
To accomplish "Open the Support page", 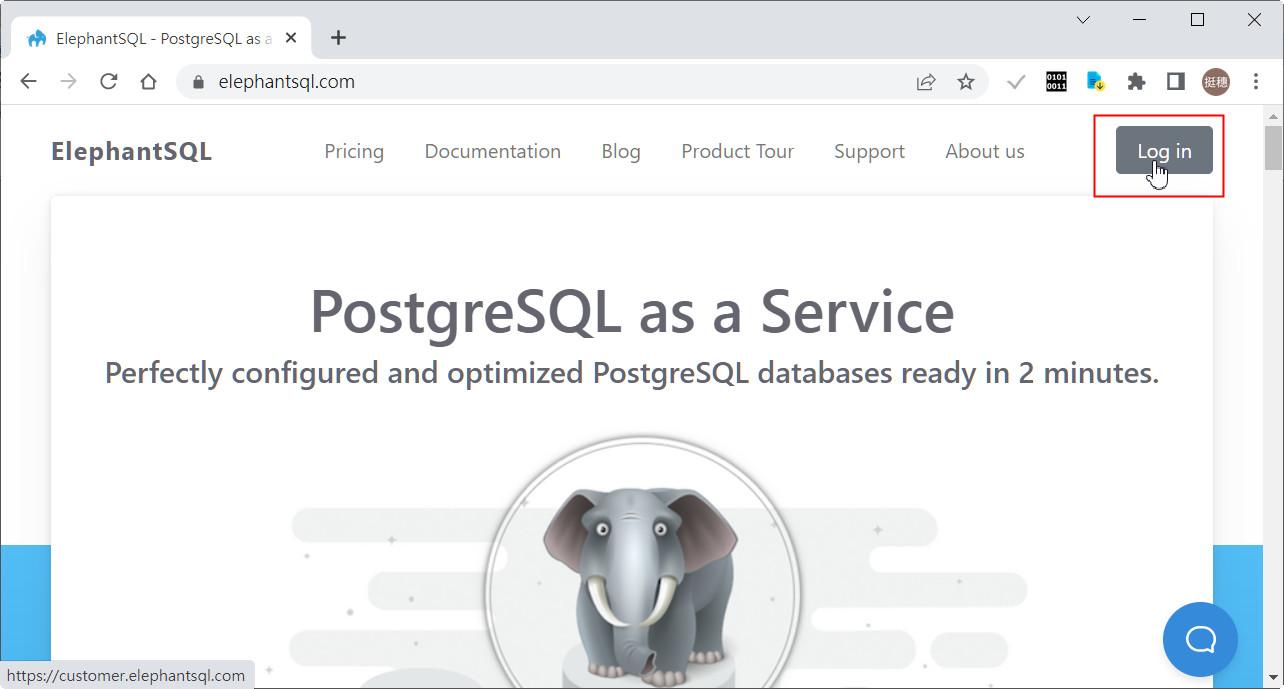I will click(869, 151).
